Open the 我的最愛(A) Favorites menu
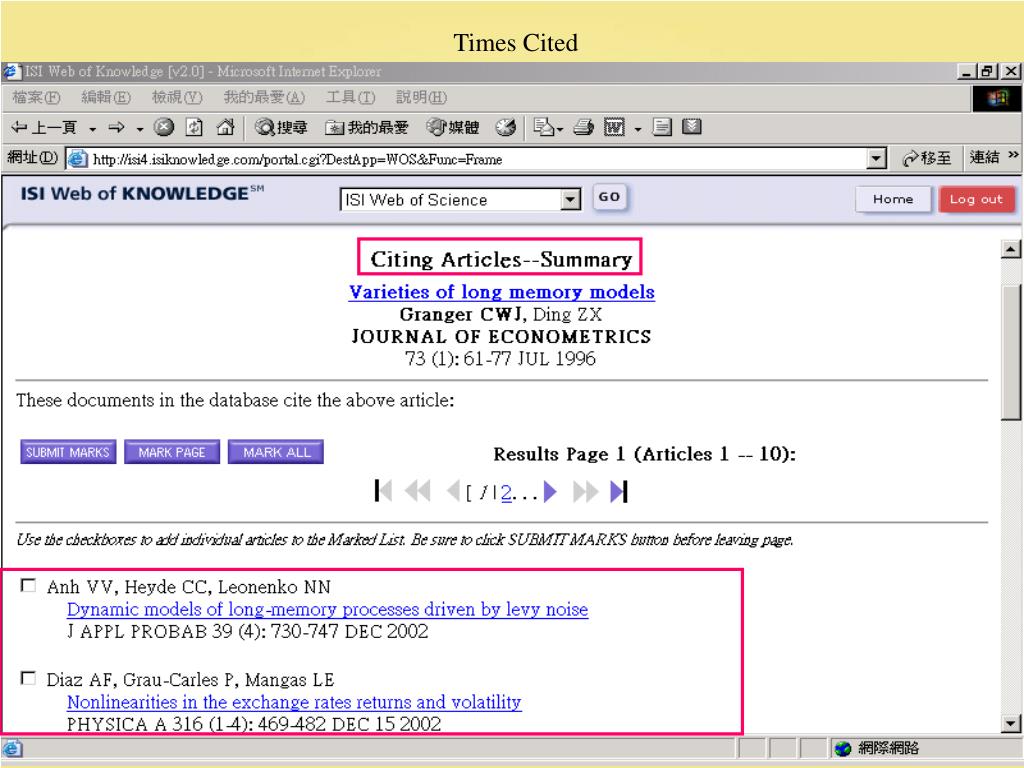Viewport: 1024px width, 768px height. click(x=264, y=98)
